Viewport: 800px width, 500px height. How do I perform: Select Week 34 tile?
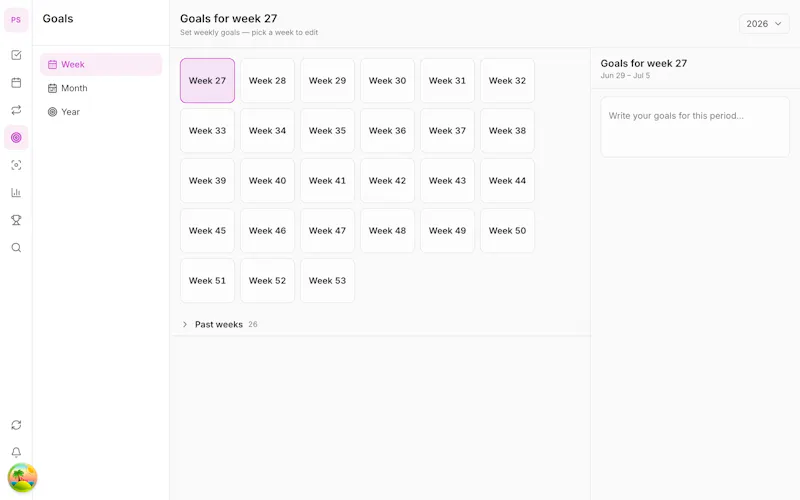pyautogui.click(x=267, y=131)
